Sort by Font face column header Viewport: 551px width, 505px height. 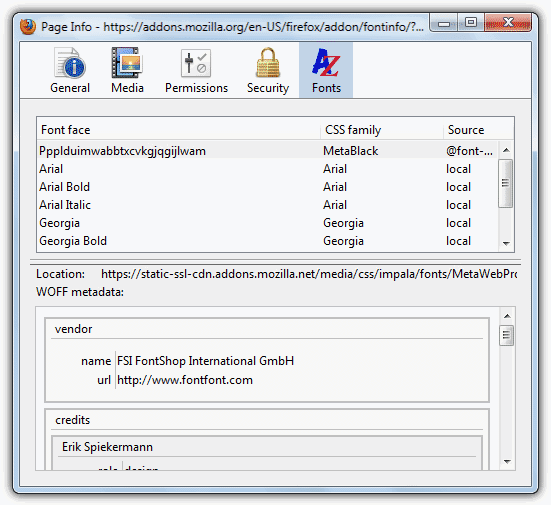[x=179, y=130]
